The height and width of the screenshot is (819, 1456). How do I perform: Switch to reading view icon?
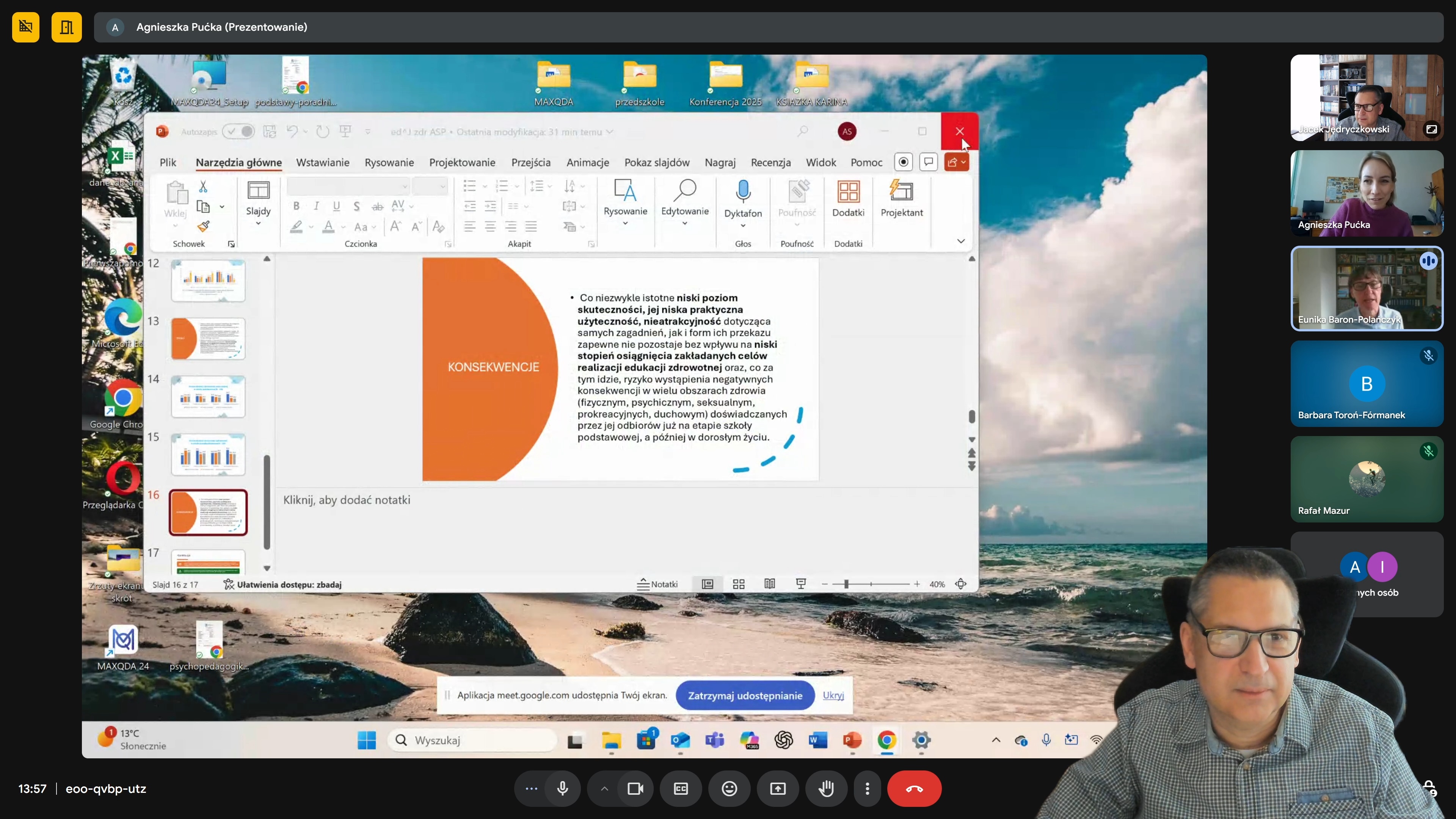point(769,584)
